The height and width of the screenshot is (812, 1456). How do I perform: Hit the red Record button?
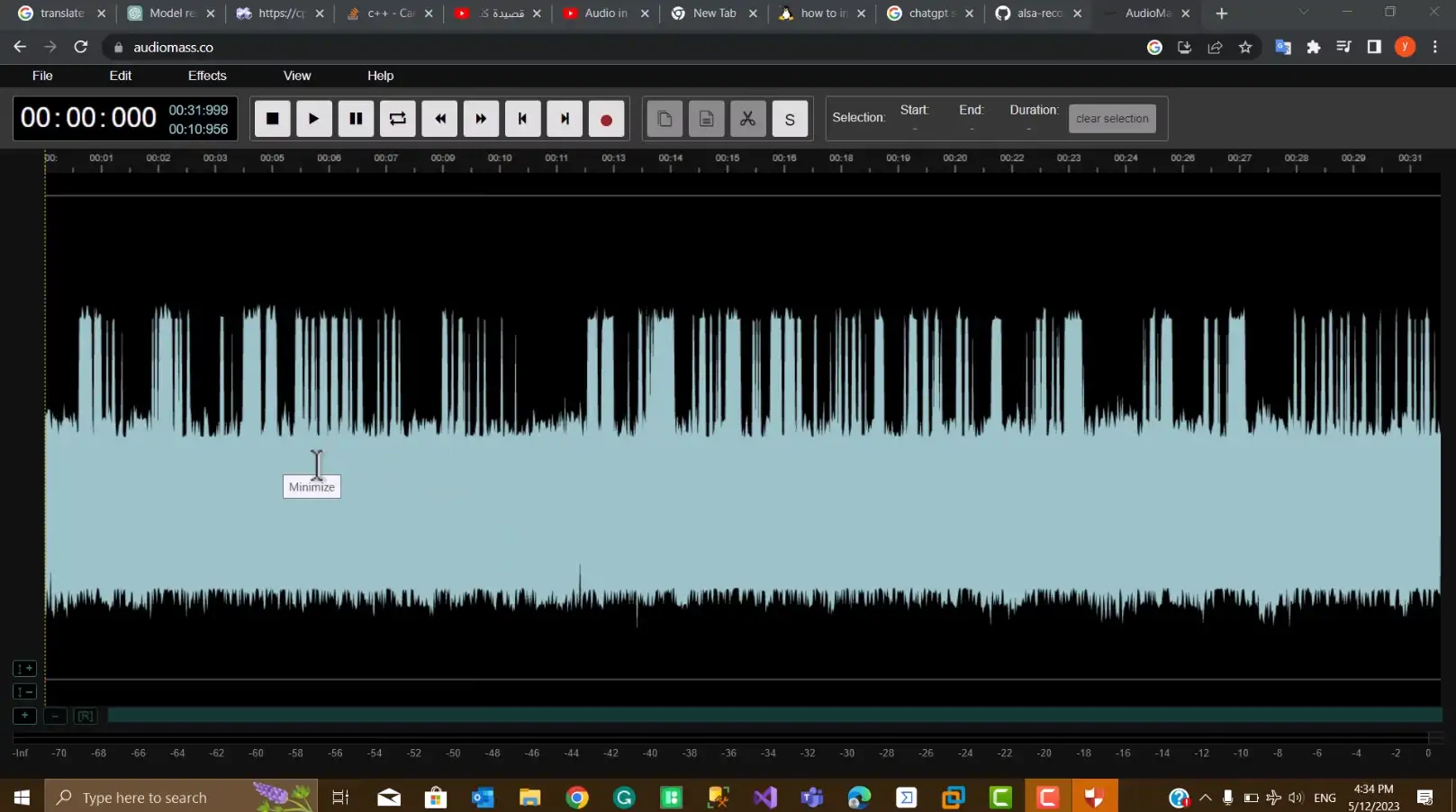[606, 119]
